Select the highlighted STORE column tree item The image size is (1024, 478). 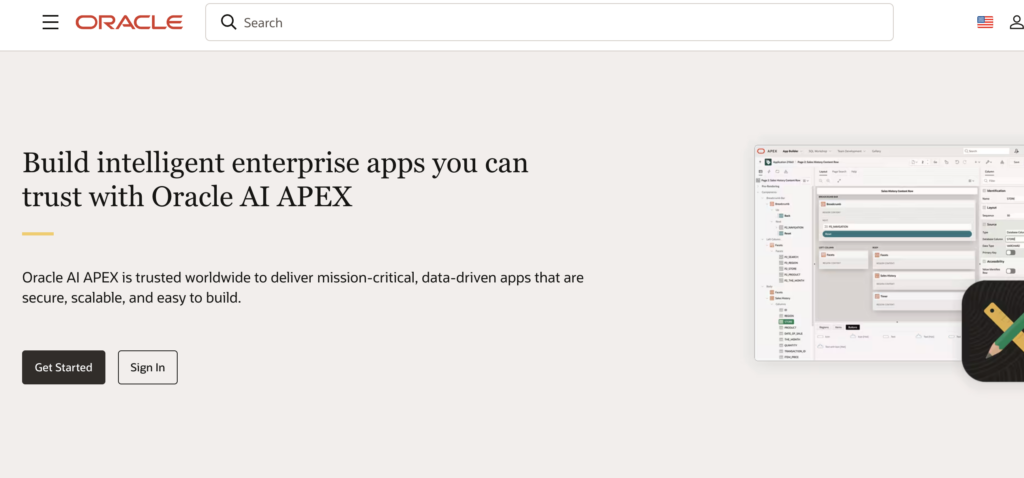click(786, 321)
